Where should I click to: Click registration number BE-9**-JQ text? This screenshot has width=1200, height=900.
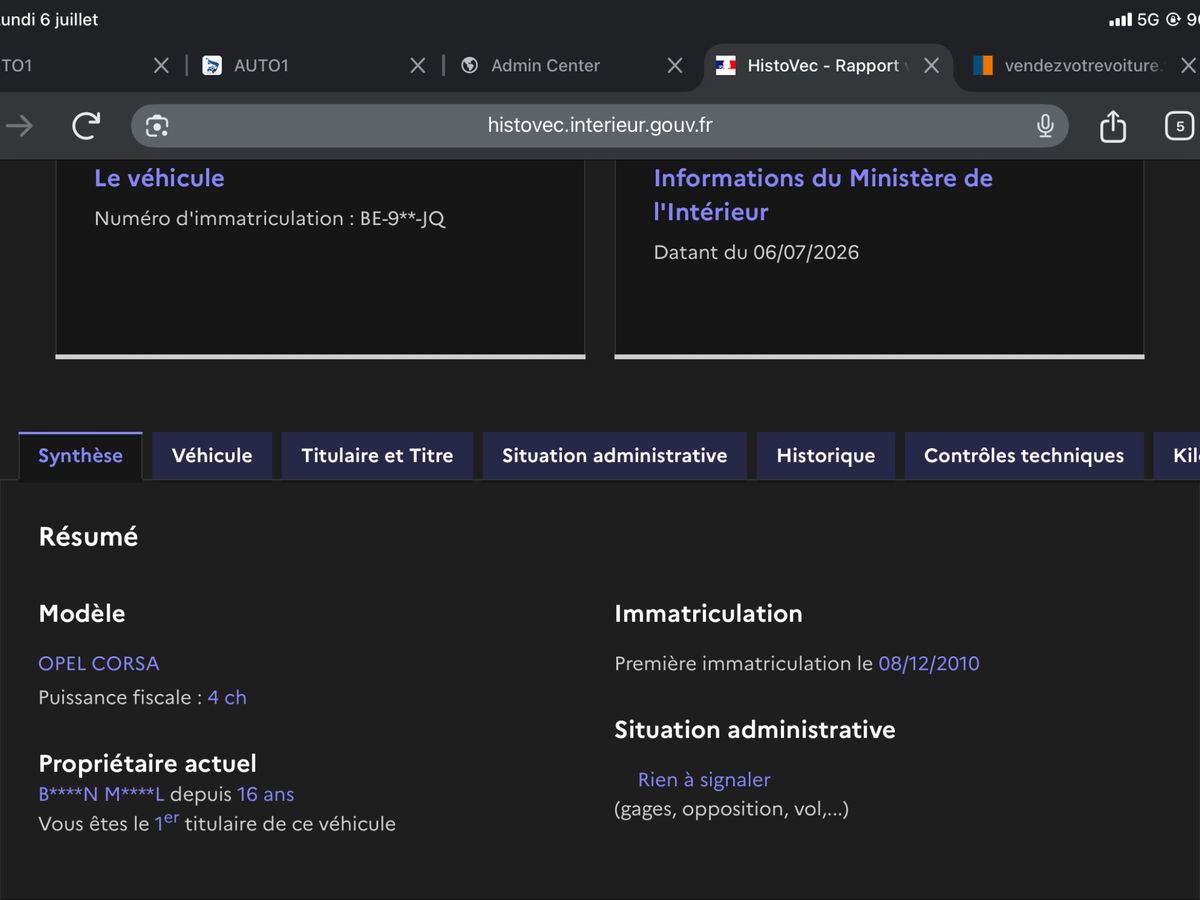(402, 219)
